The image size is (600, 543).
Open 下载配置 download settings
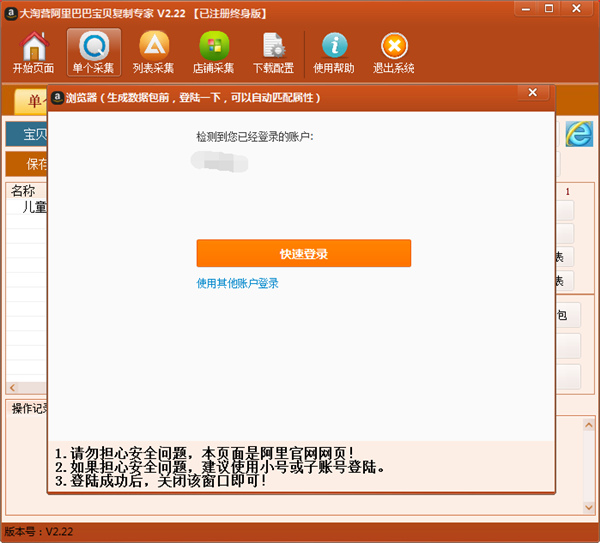[272, 52]
